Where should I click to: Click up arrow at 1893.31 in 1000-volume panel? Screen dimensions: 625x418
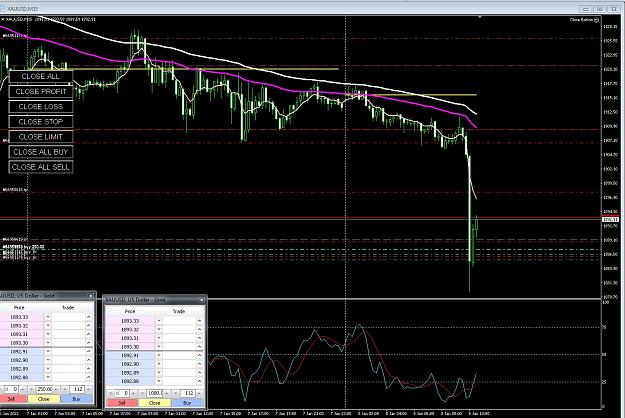(x=199, y=338)
